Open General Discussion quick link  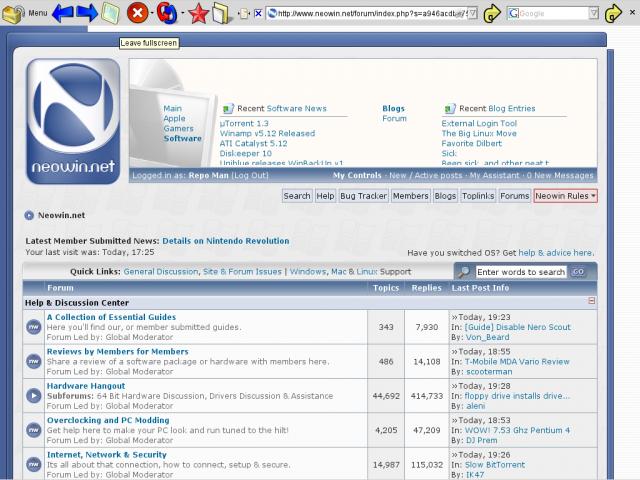pos(160,272)
